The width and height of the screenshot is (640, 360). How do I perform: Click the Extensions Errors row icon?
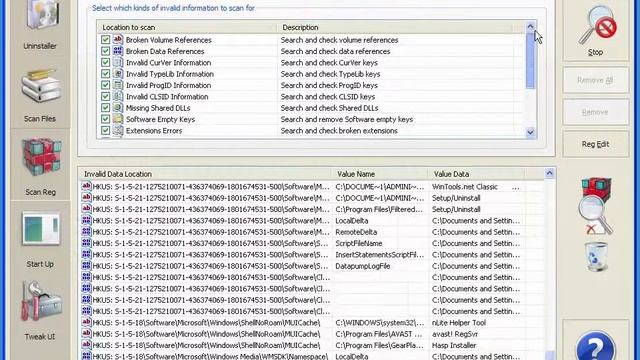point(118,130)
